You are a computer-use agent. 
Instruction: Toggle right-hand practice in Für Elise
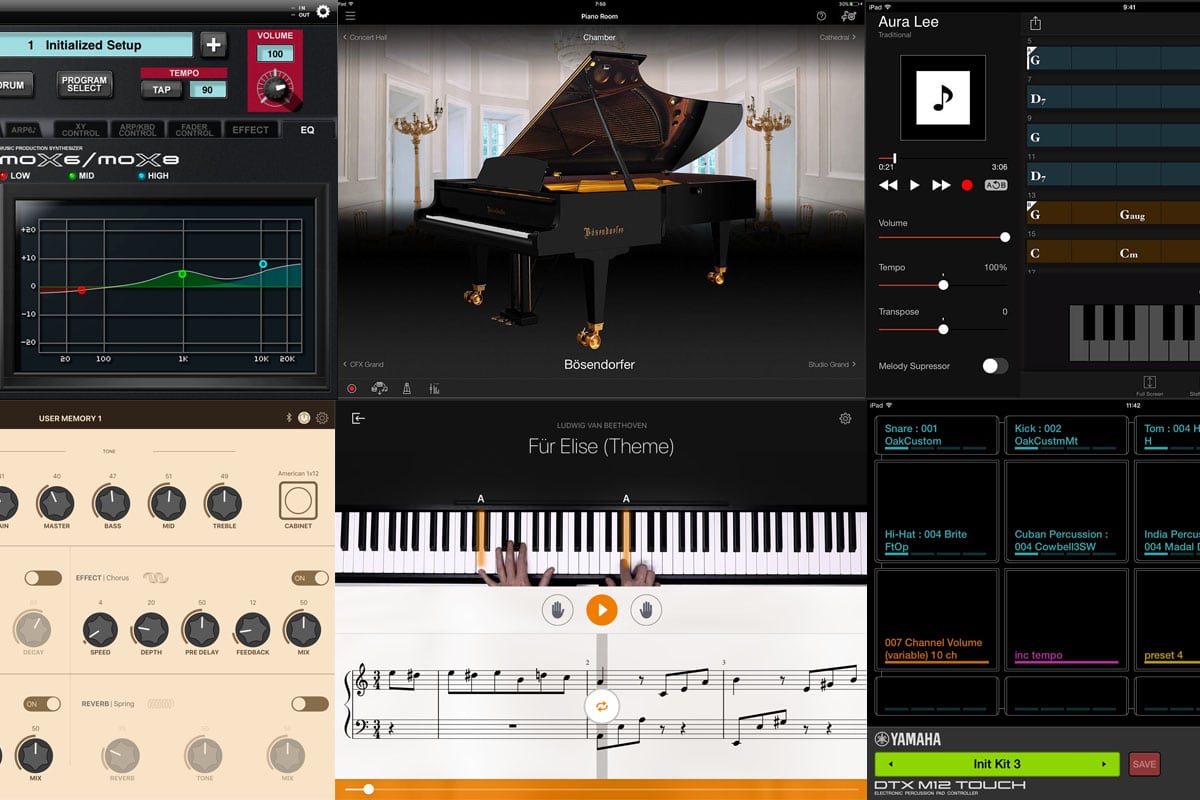point(645,609)
